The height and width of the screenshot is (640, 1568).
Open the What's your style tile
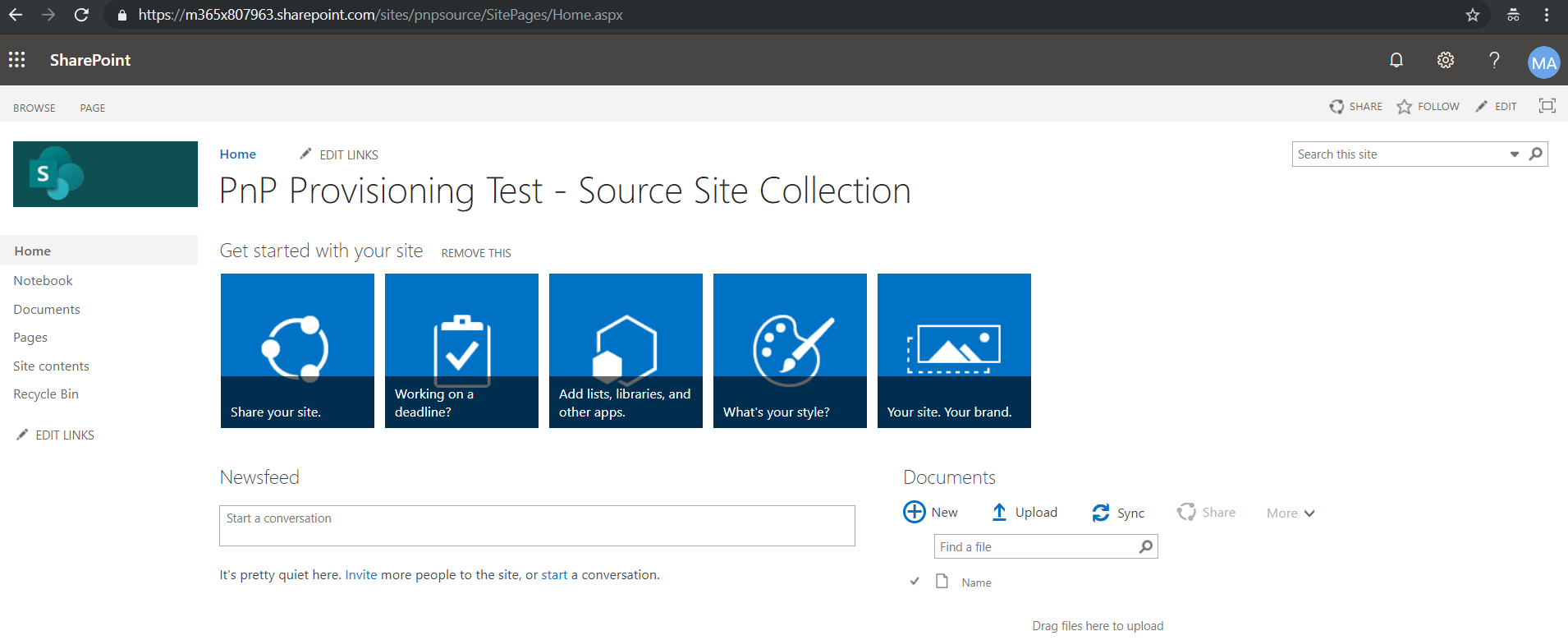click(x=790, y=351)
